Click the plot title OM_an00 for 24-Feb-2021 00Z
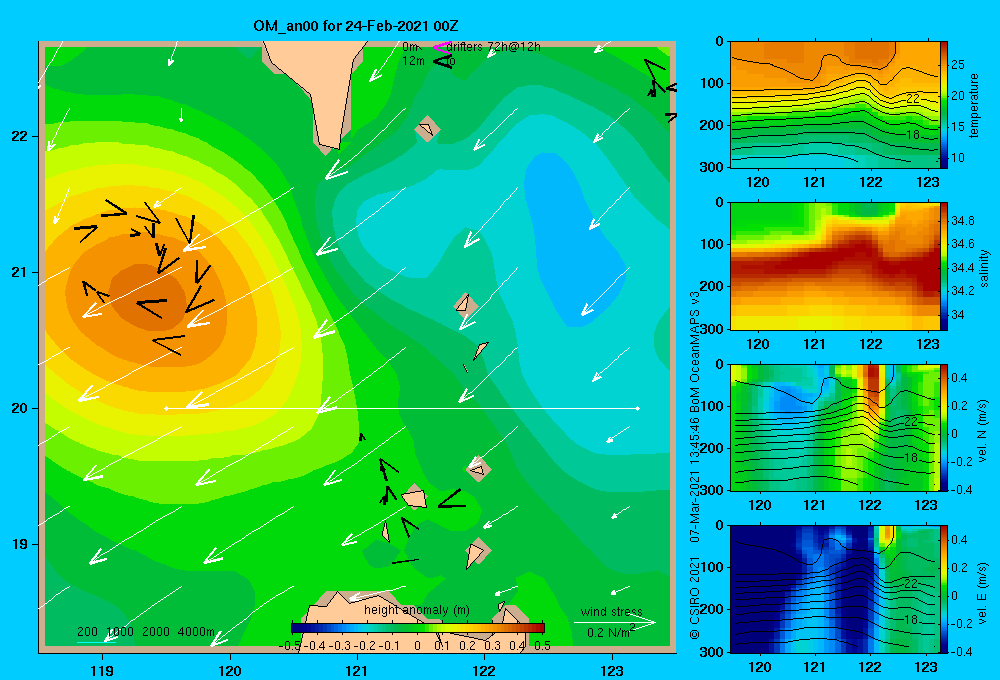The width and height of the screenshot is (1000, 680). (x=355, y=26)
